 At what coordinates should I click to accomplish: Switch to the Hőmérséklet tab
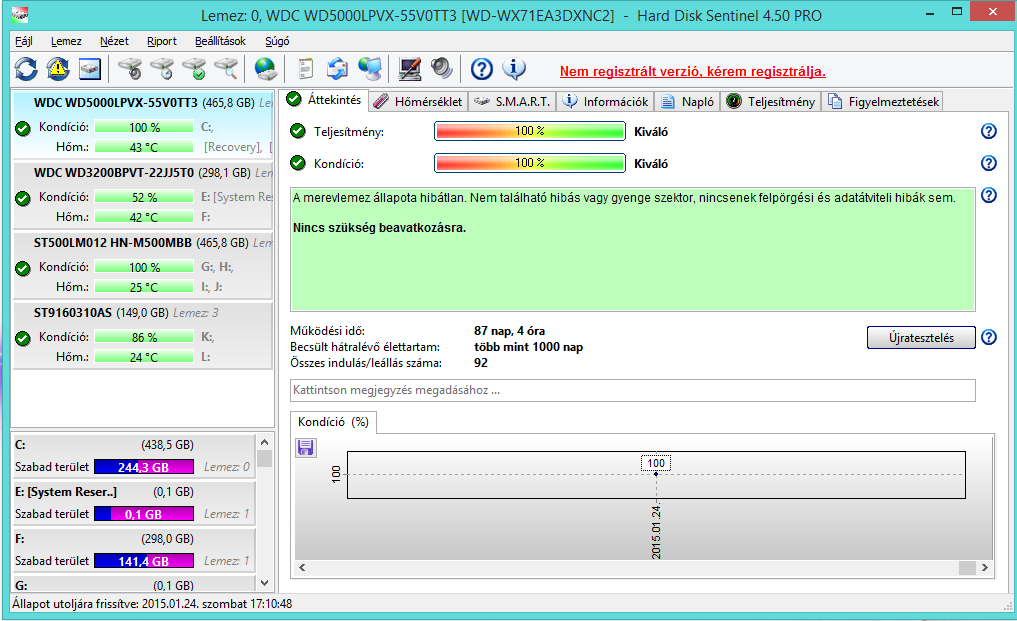419,102
